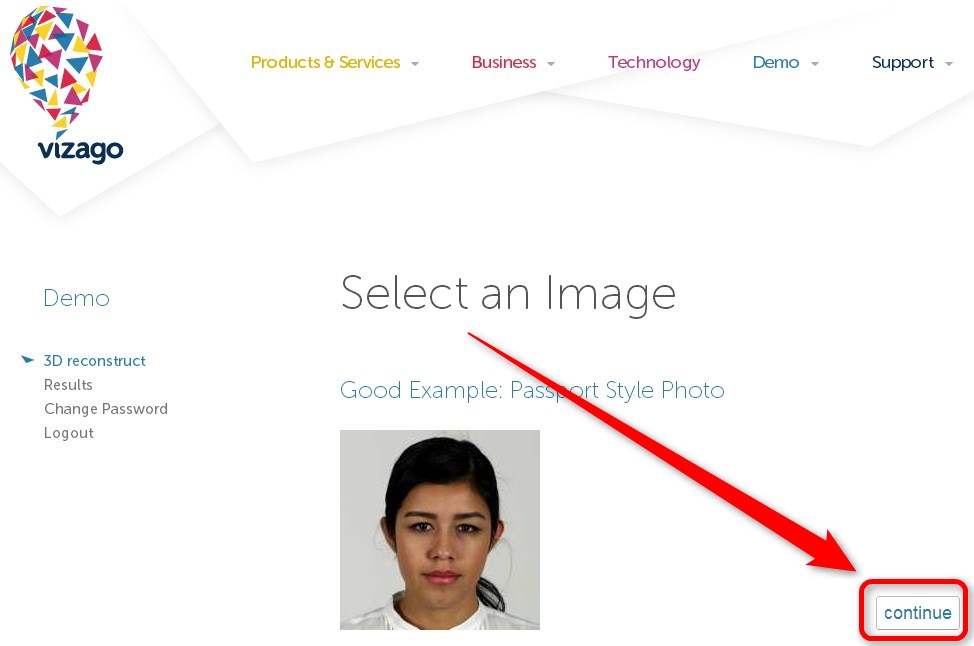The height and width of the screenshot is (646, 974).
Task: Click the continue button
Action: 917,613
